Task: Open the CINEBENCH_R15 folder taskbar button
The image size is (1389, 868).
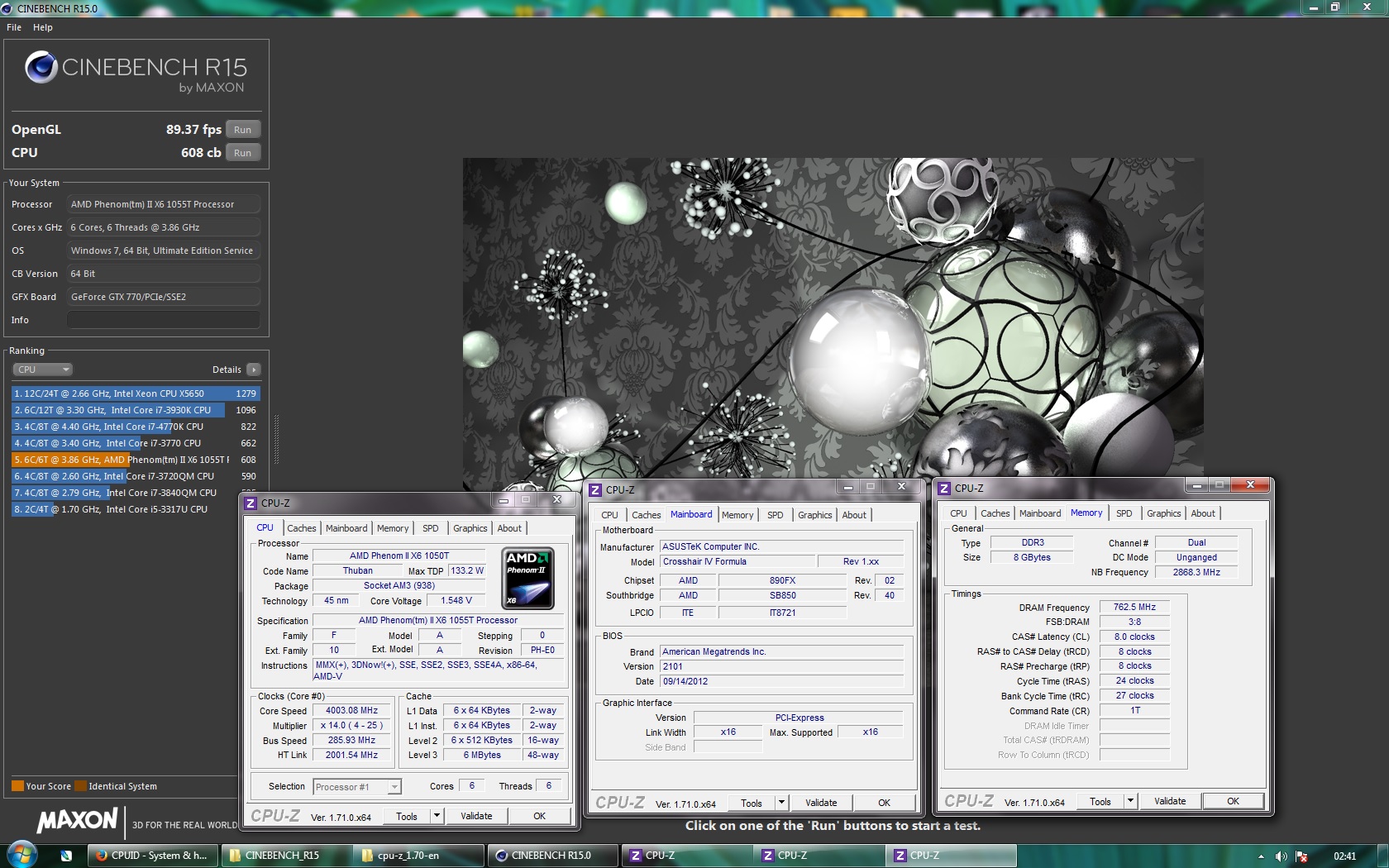Action: (x=287, y=856)
